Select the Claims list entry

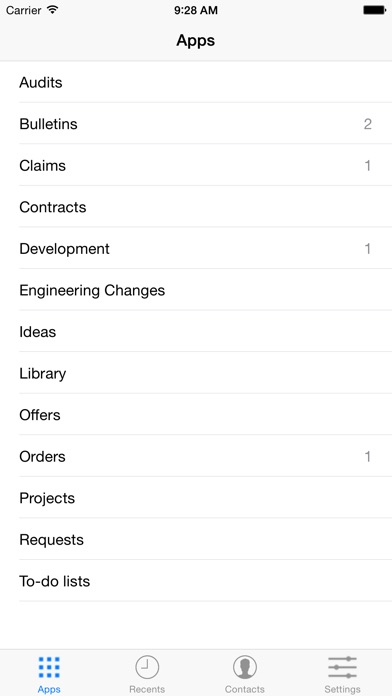tap(196, 165)
